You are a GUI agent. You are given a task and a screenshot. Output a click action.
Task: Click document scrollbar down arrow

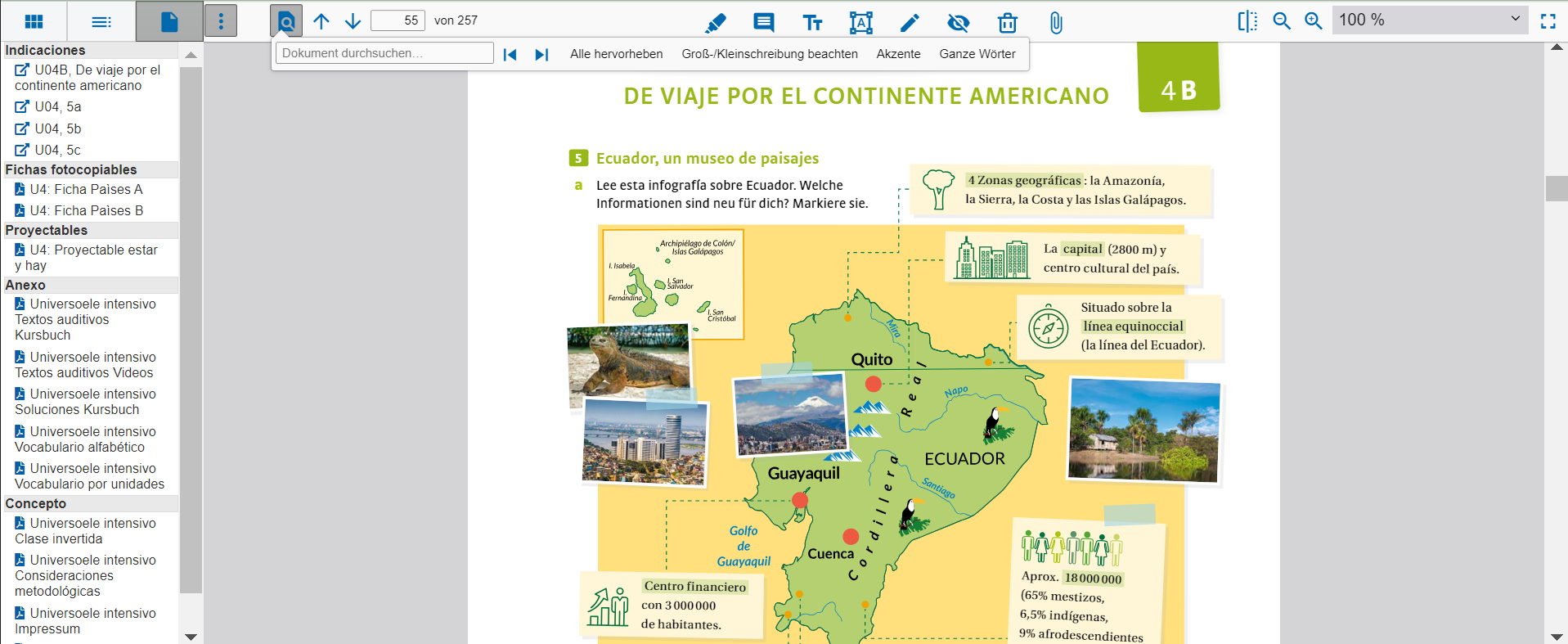(x=1557, y=636)
